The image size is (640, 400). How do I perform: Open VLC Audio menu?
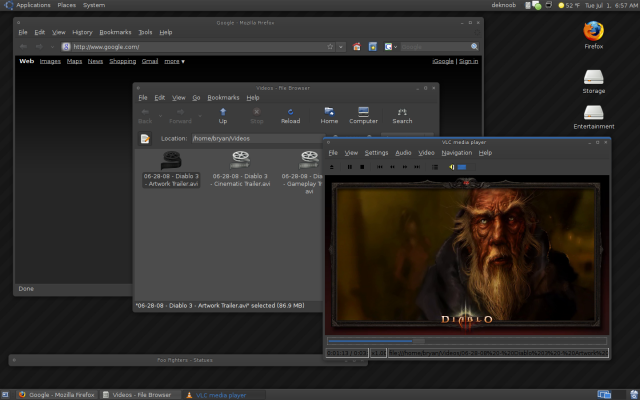pyautogui.click(x=403, y=153)
